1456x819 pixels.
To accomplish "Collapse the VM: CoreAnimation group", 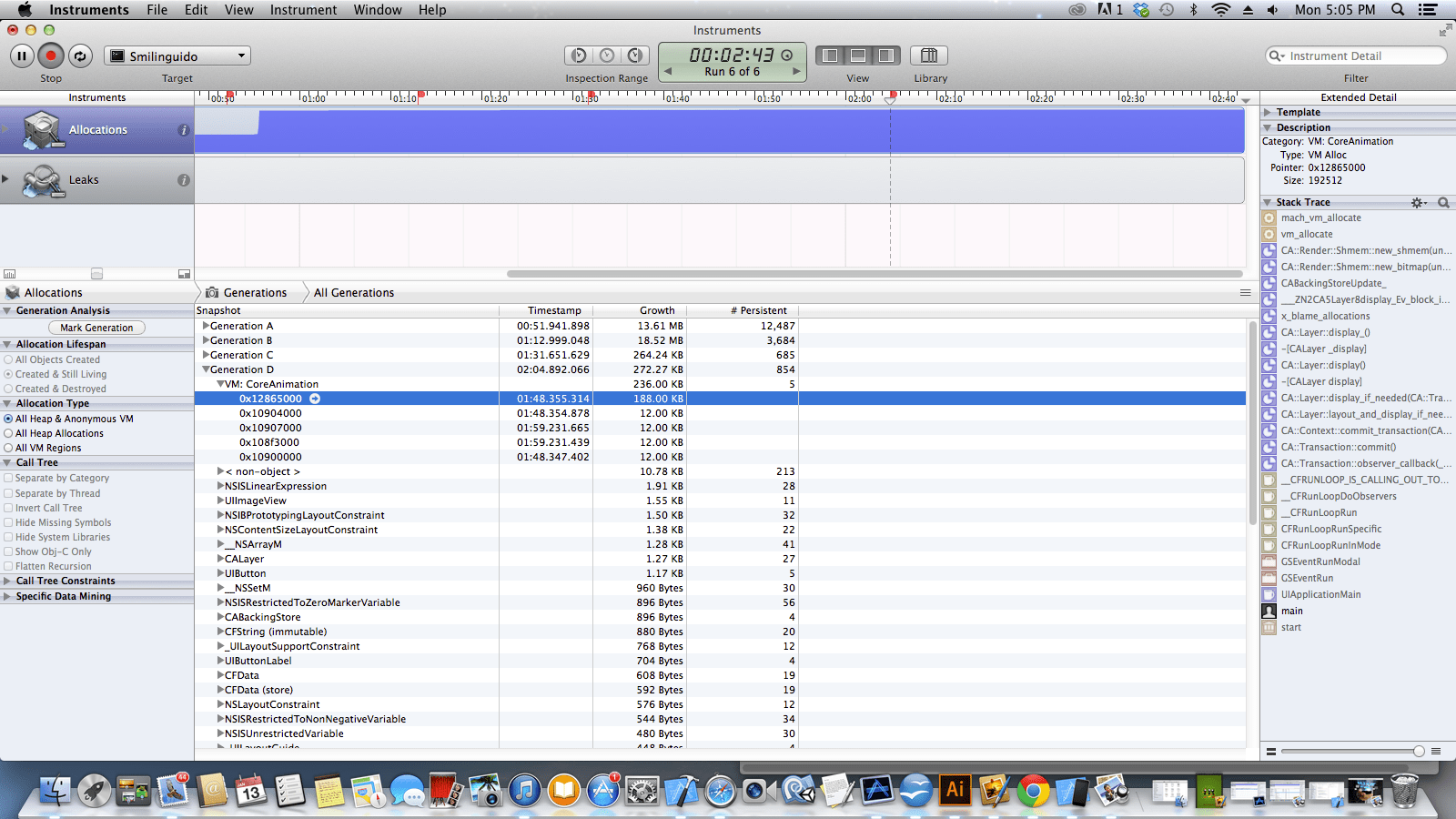I will pyautogui.click(x=220, y=384).
